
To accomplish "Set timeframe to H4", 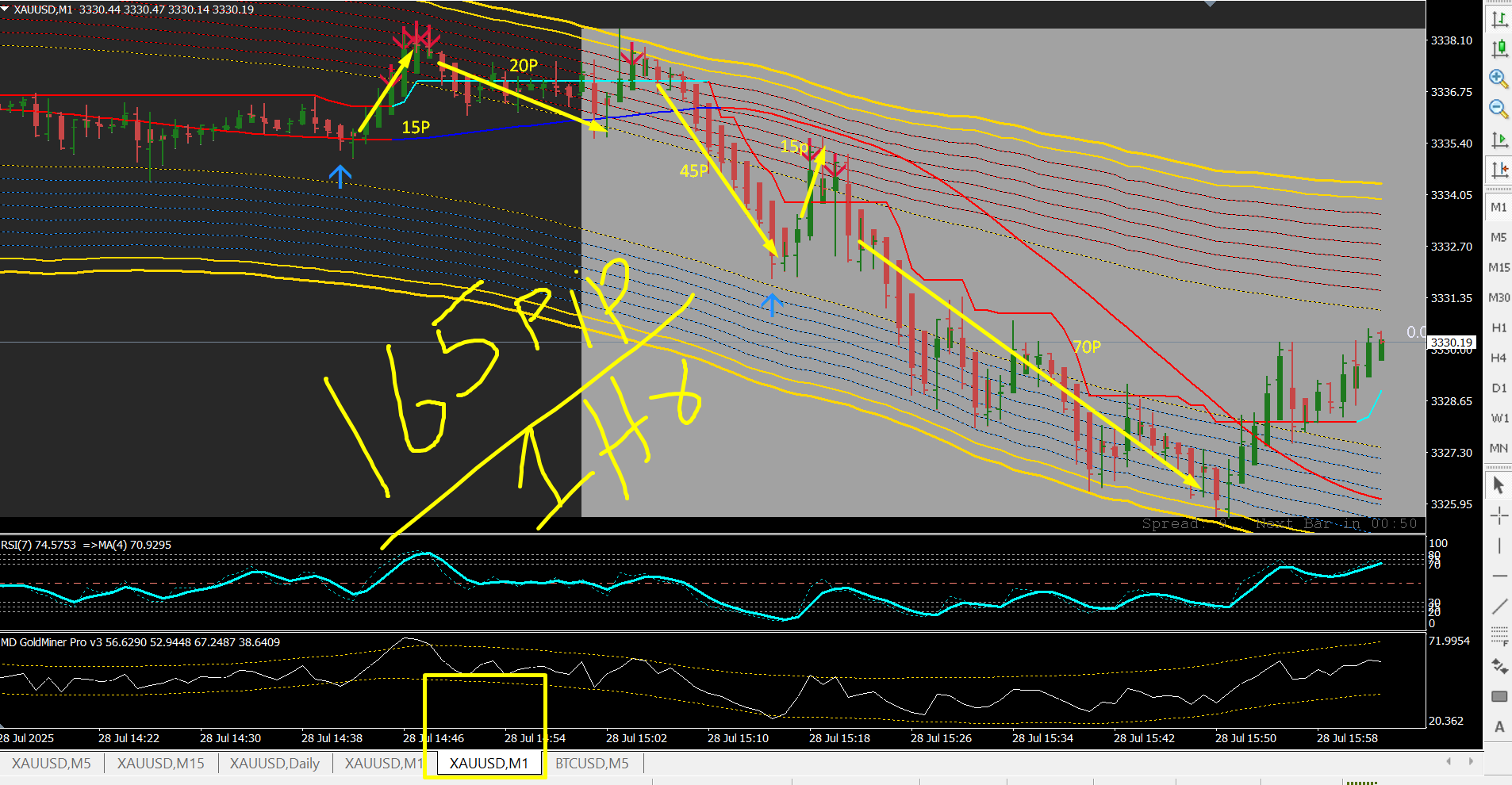I will coord(1499,358).
